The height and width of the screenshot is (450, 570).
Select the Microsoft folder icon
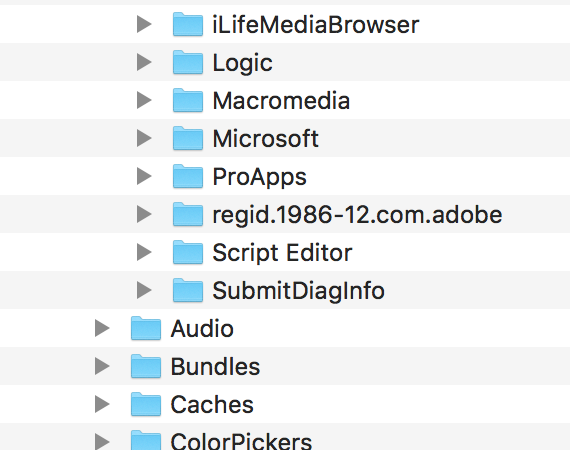click(x=188, y=138)
